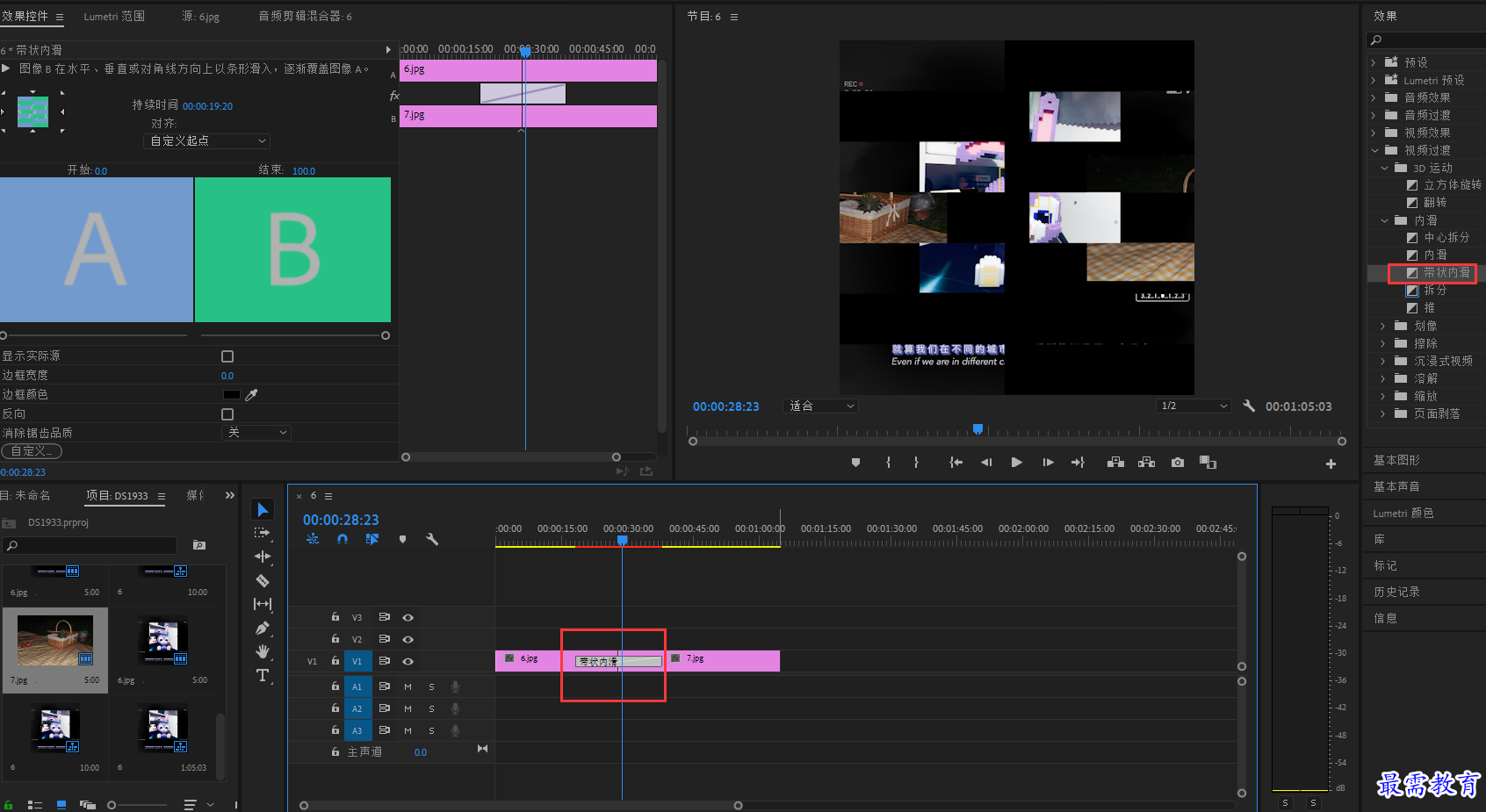Open 消除锯齿品质 dropdown set to 关

[256, 433]
